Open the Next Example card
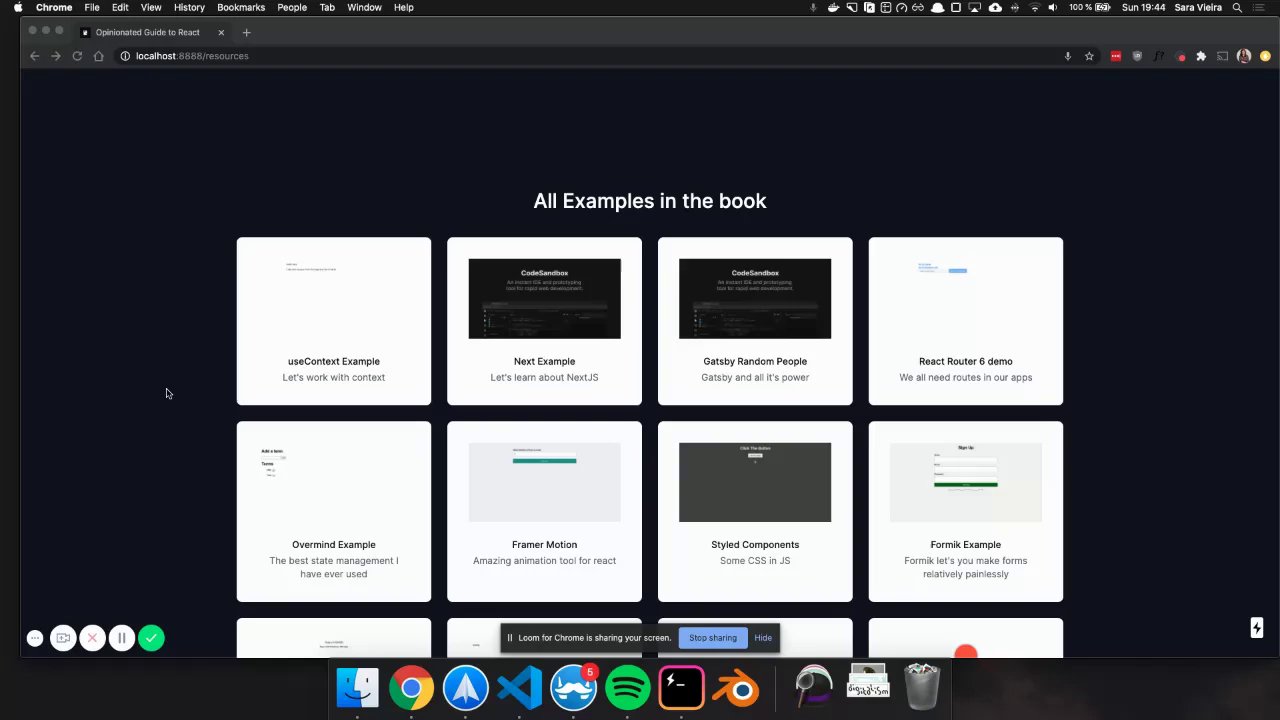 (x=544, y=321)
